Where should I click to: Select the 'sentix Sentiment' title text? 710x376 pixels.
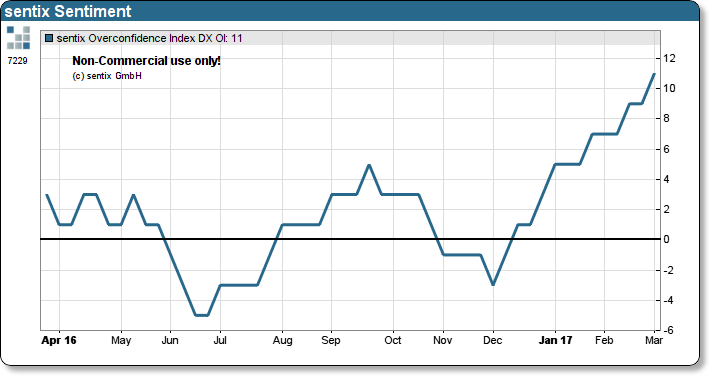[68, 11]
